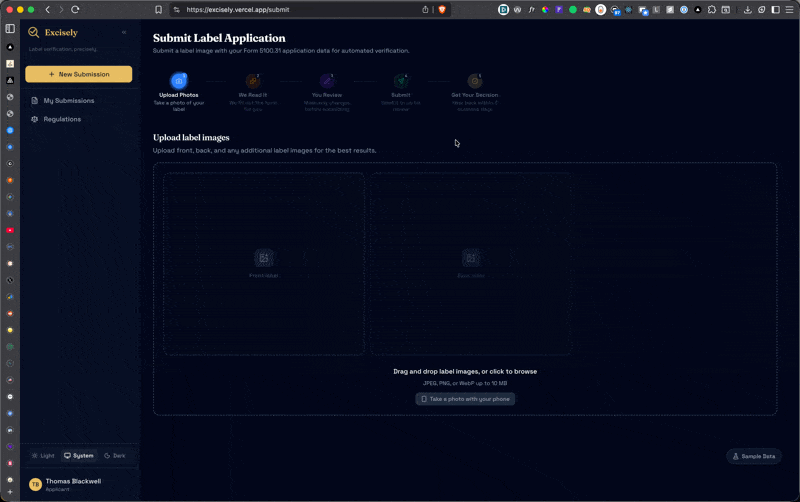The image size is (800, 502).
Task: Click the Regulations scales icon
Action: pos(35,119)
